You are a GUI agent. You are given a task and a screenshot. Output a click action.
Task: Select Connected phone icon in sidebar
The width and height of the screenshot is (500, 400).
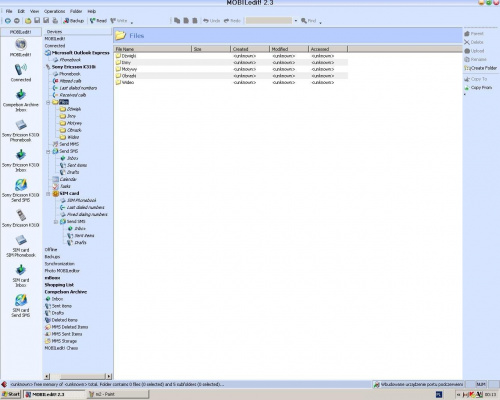coord(21,73)
